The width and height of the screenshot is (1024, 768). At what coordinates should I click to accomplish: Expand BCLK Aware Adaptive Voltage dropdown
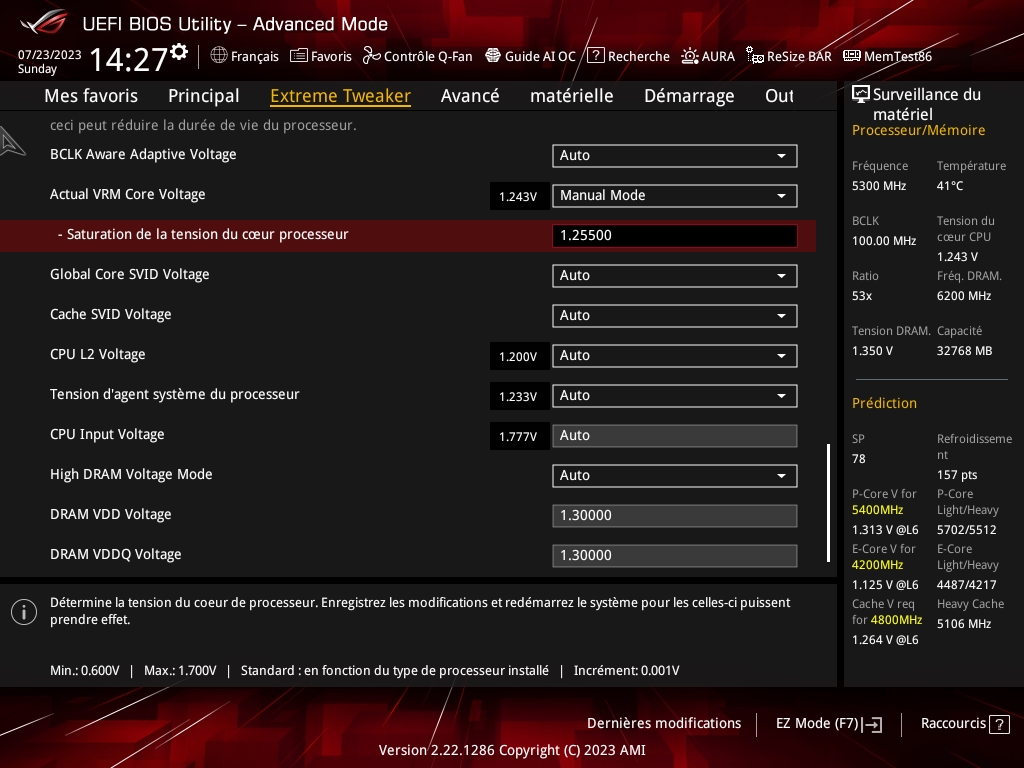coord(674,155)
